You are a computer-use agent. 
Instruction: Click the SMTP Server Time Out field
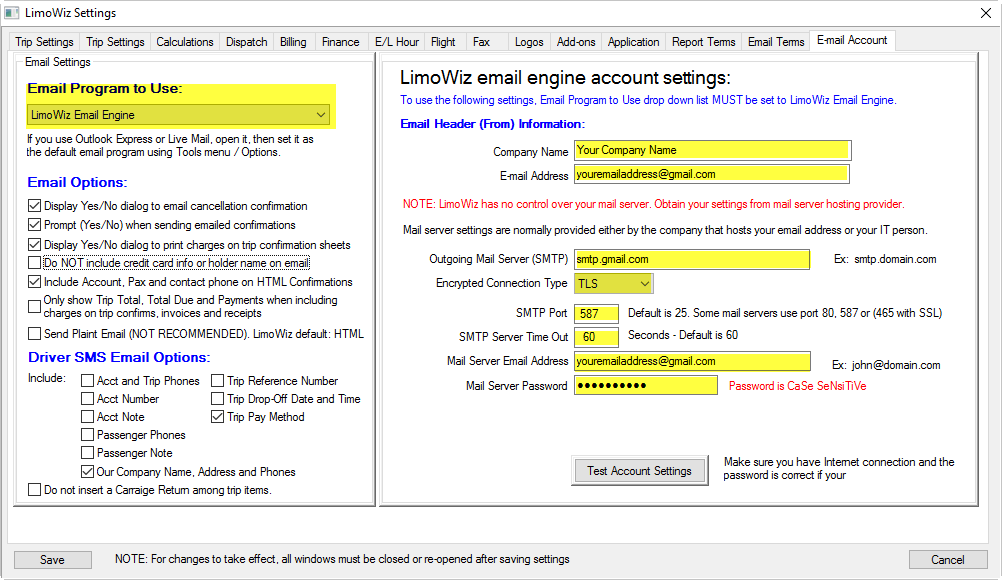pos(596,337)
